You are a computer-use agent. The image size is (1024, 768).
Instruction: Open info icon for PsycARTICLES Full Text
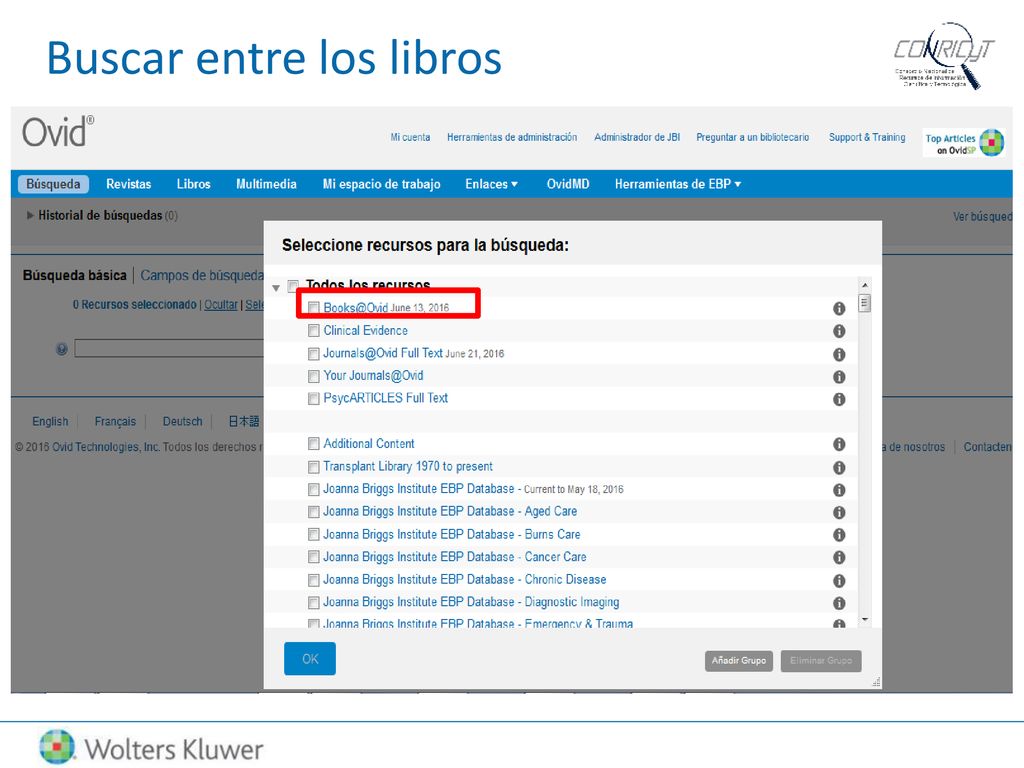coord(839,399)
